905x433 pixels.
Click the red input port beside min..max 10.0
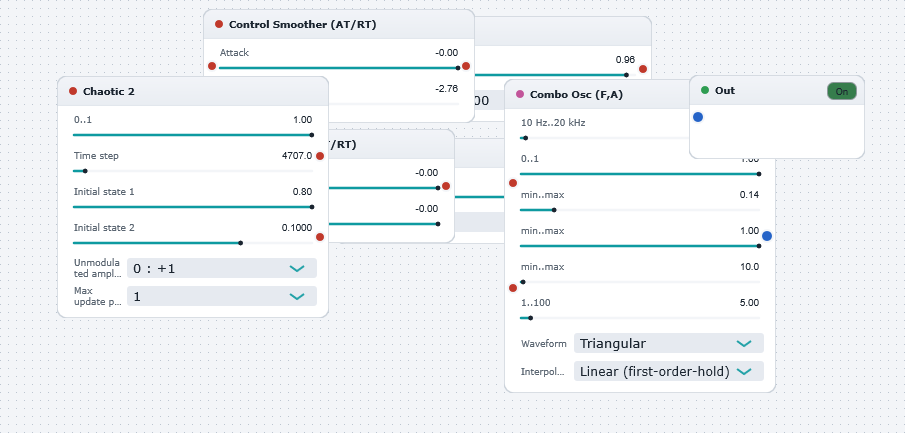pyautogui.click(x=513, y=288)
